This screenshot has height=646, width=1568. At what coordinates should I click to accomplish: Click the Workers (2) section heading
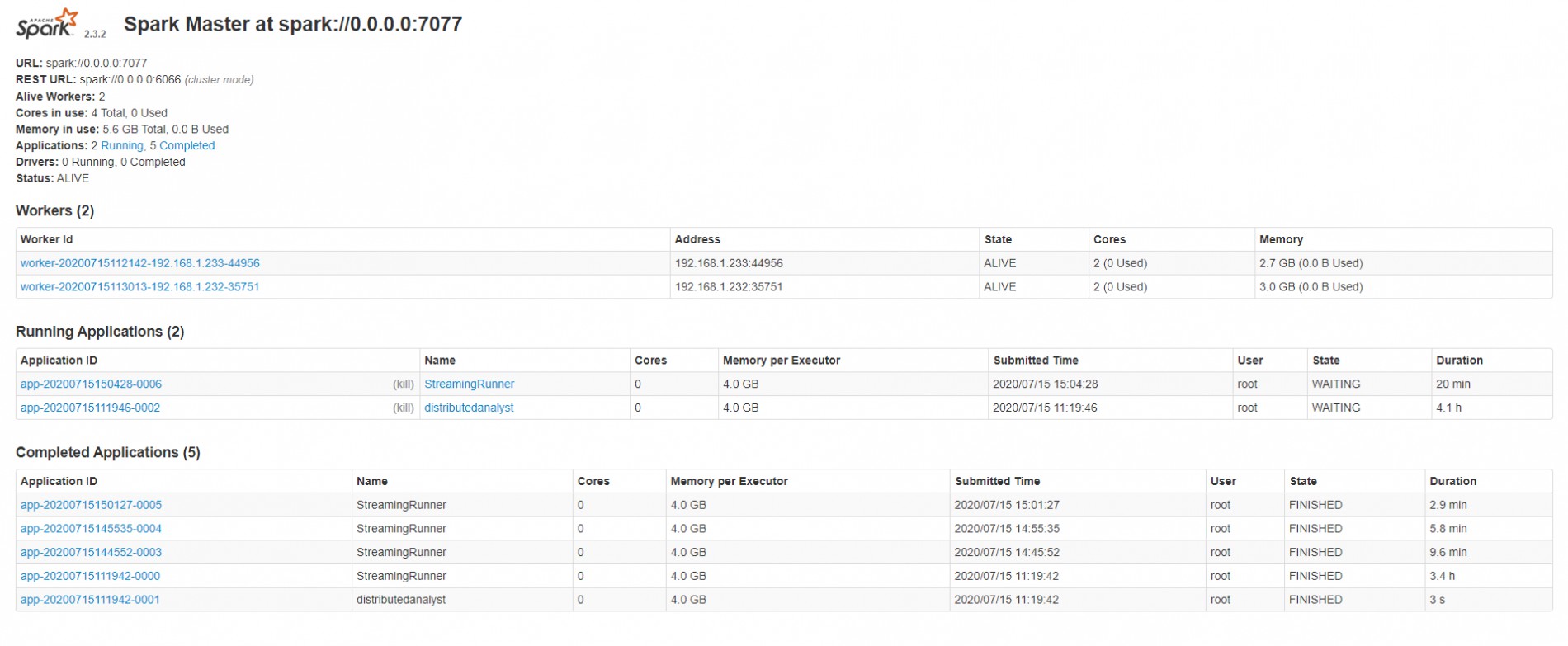55,211
